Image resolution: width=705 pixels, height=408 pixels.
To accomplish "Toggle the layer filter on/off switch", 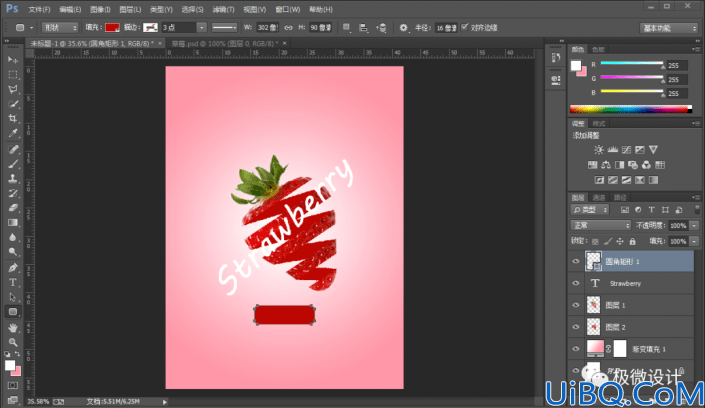I will point(697,210).
